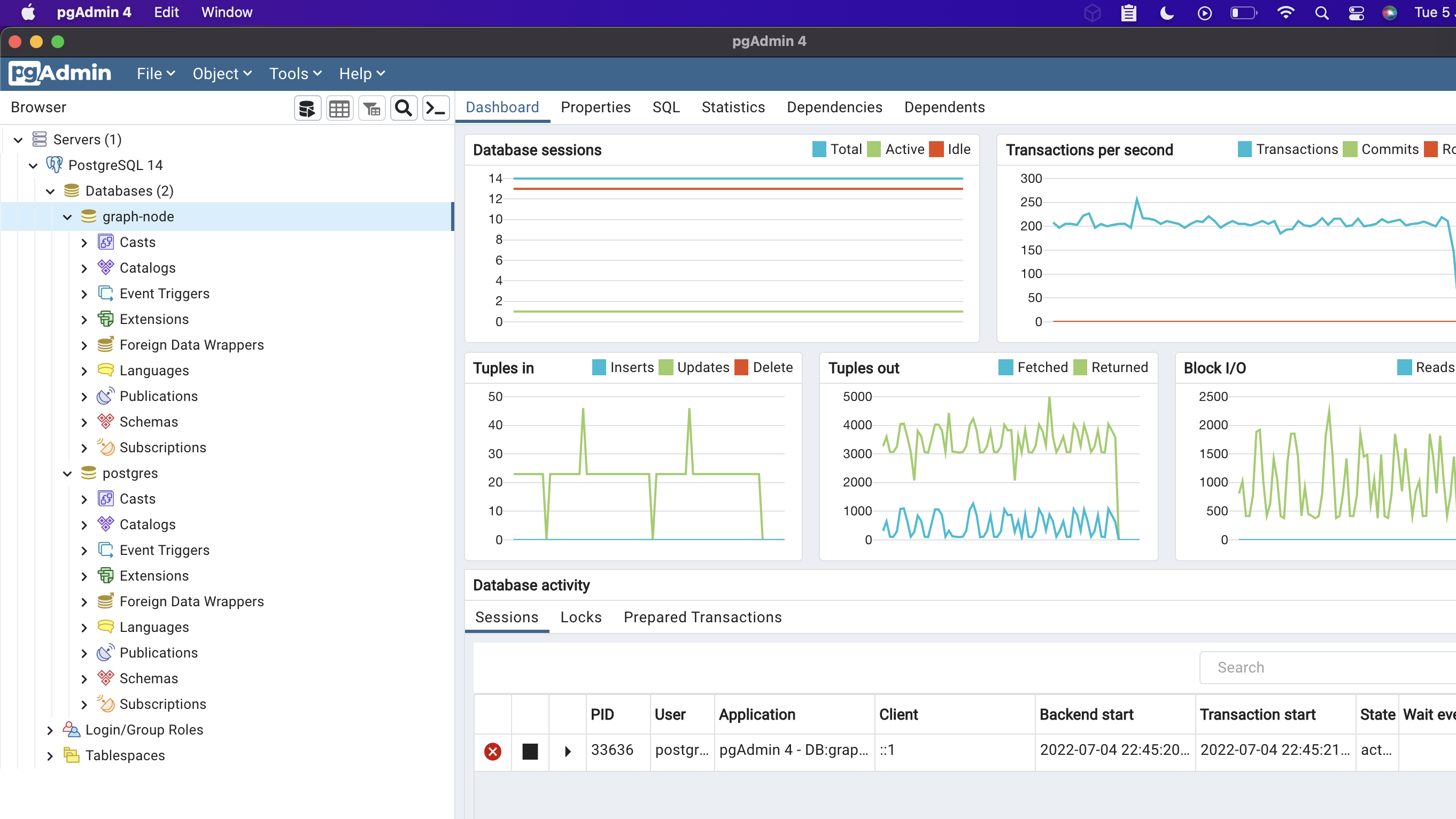This screenshot has width=1456, height=819.
Task: Select Subscriptions icon under graph-node
Action: [x=106, y=447]
